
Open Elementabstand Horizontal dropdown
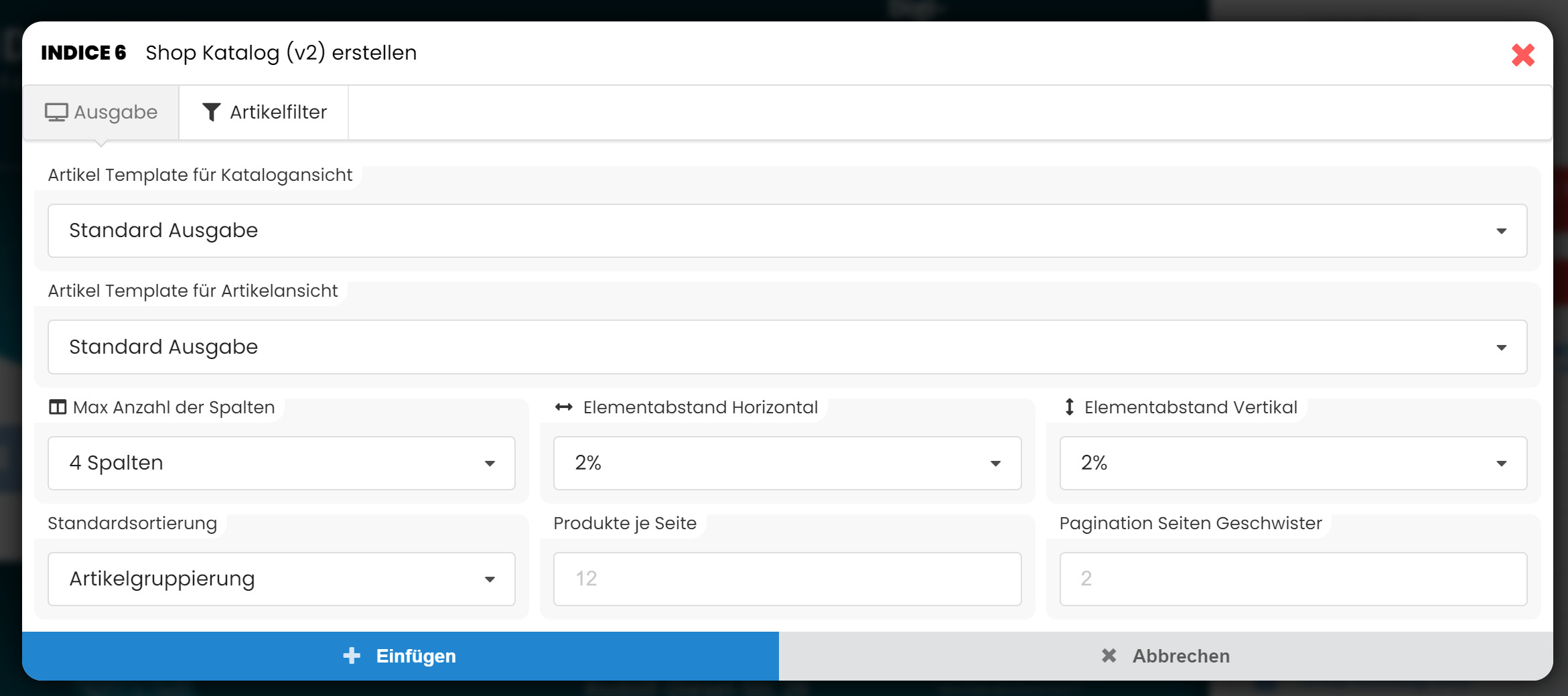coord(787,464)
